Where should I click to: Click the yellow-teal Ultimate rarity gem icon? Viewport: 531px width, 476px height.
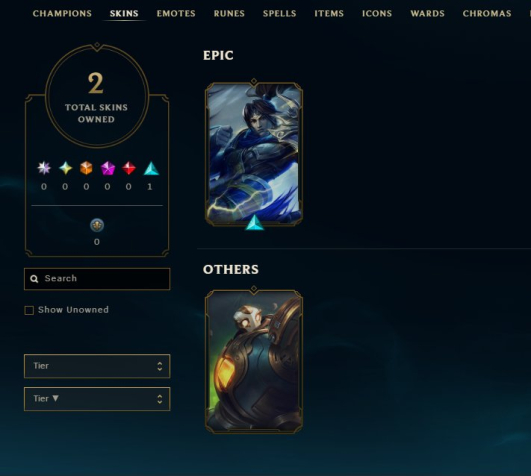[65, 168]
